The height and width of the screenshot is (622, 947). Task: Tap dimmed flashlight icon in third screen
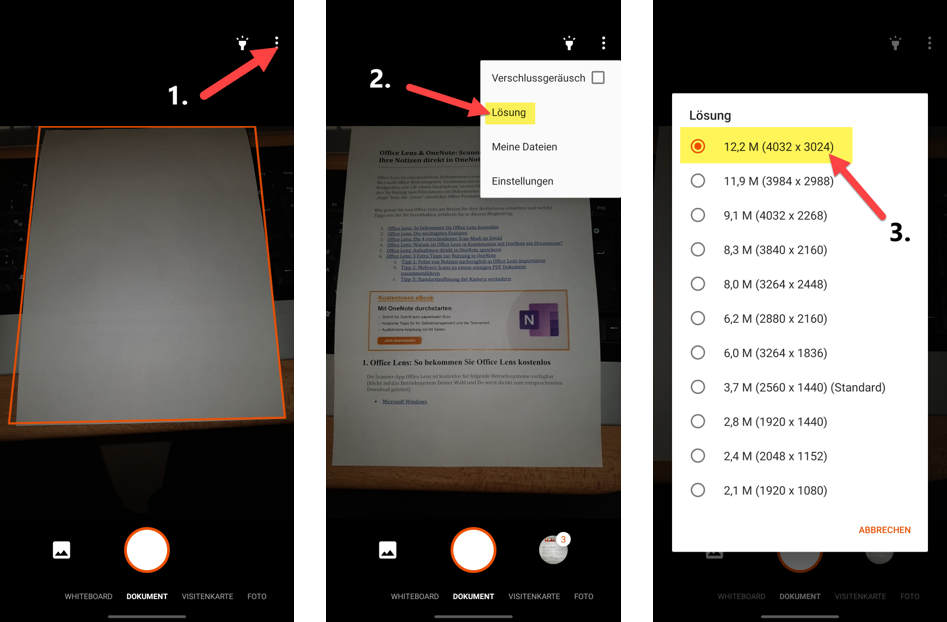[x=895, y=43]
